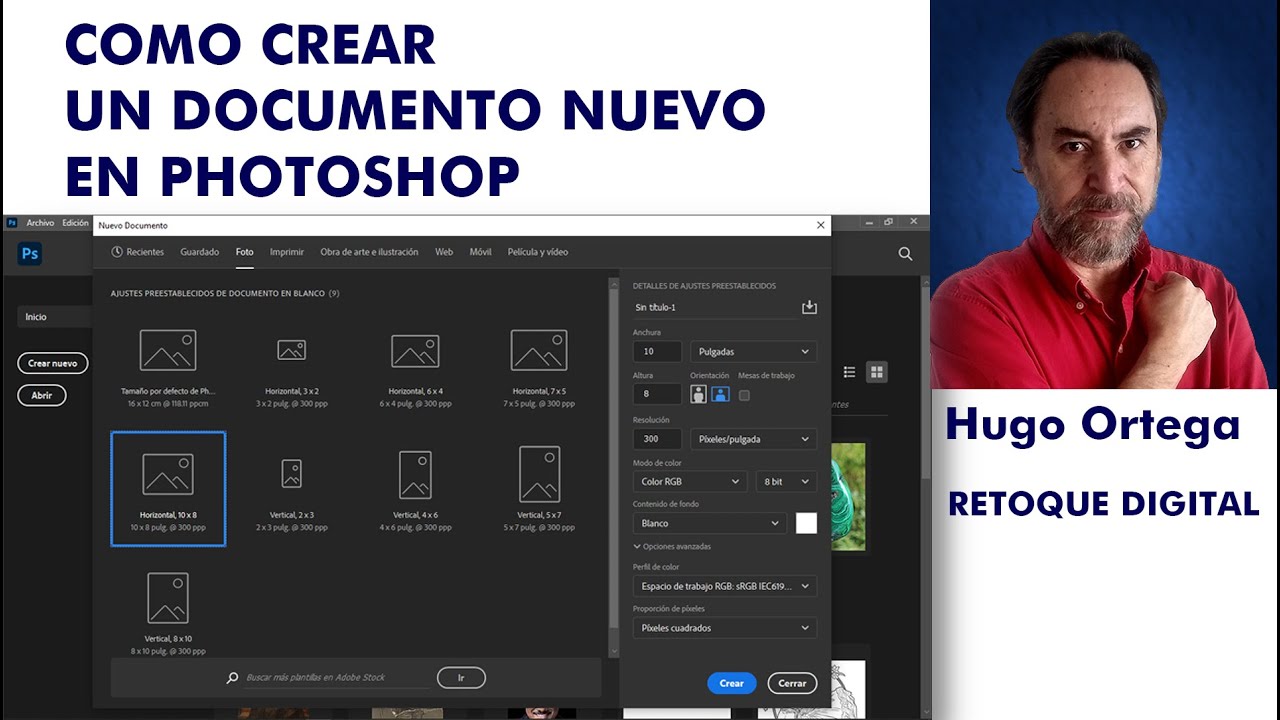Click Abrir on the home screen
Image resolution: width=1280 pixels, height=720 pixels.
click(41, 395)
